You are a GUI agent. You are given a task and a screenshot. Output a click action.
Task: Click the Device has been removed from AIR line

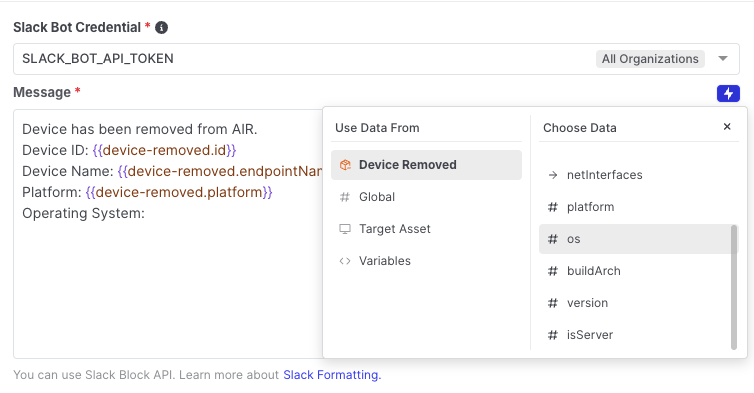tap(139, 129)
